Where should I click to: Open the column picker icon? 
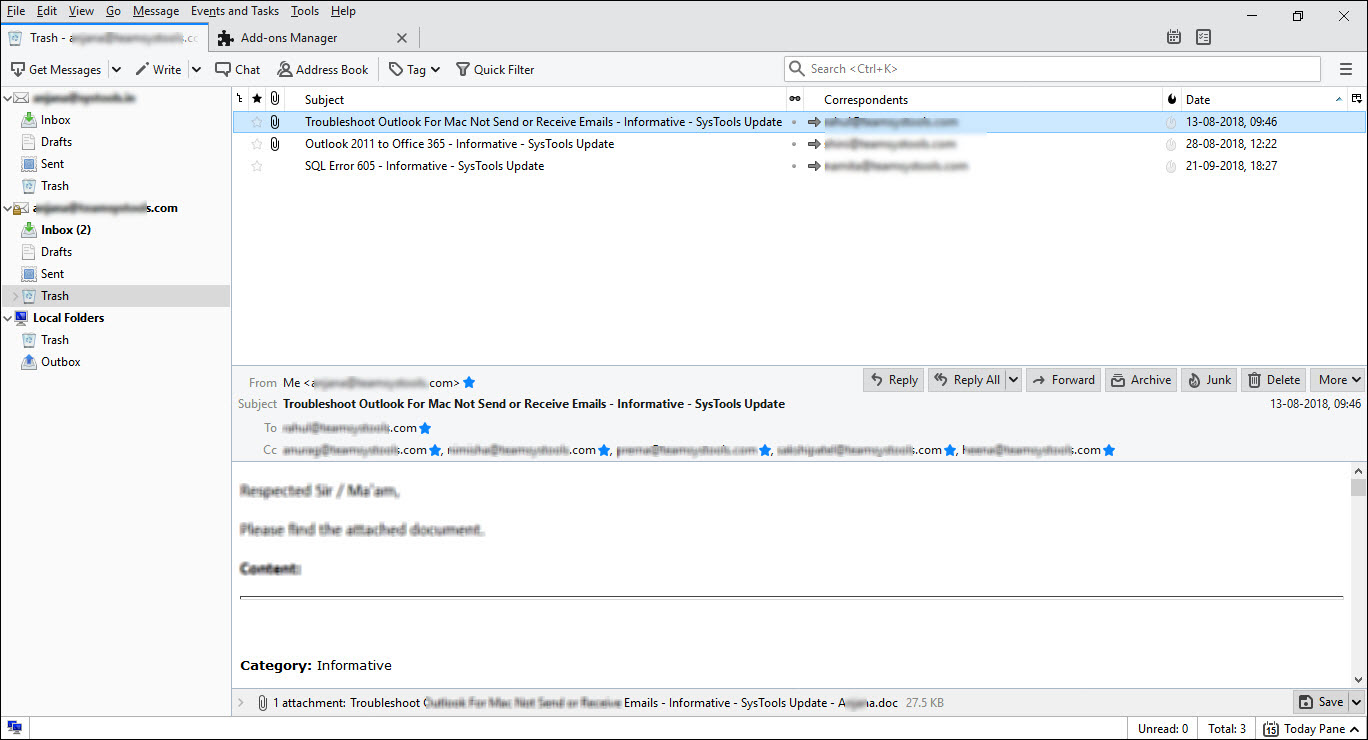(x=1357, y=99)
